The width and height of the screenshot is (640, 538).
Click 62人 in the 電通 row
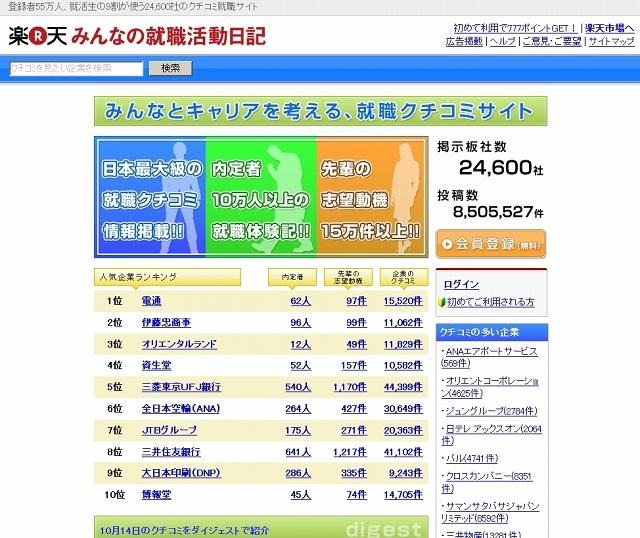point(300,301)
